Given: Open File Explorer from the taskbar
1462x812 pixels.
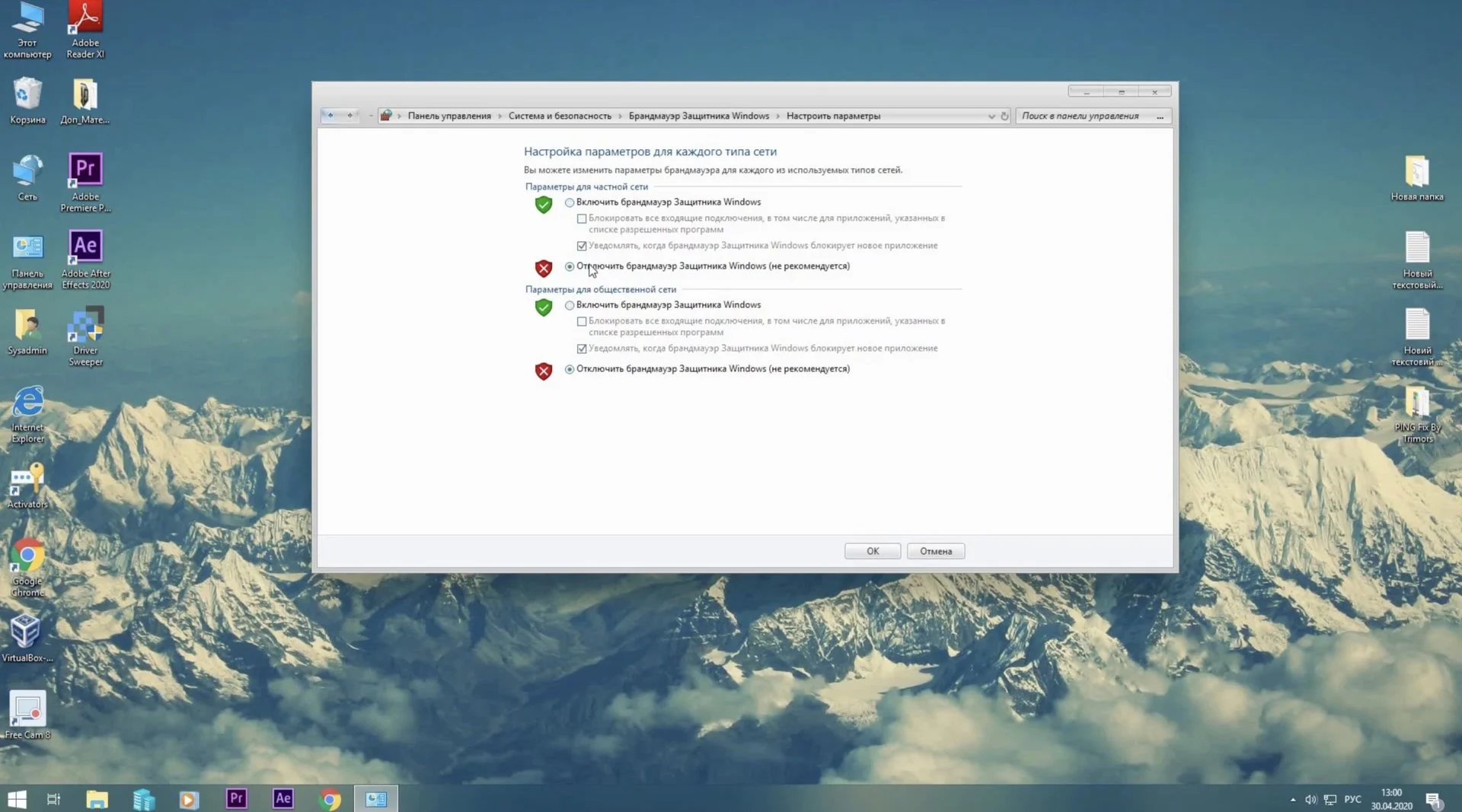Looking at the screenshot, I should [97, 798].
